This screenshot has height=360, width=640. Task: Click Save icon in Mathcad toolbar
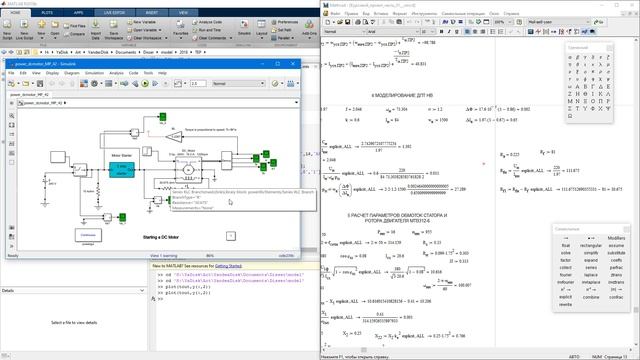[348, 22]
